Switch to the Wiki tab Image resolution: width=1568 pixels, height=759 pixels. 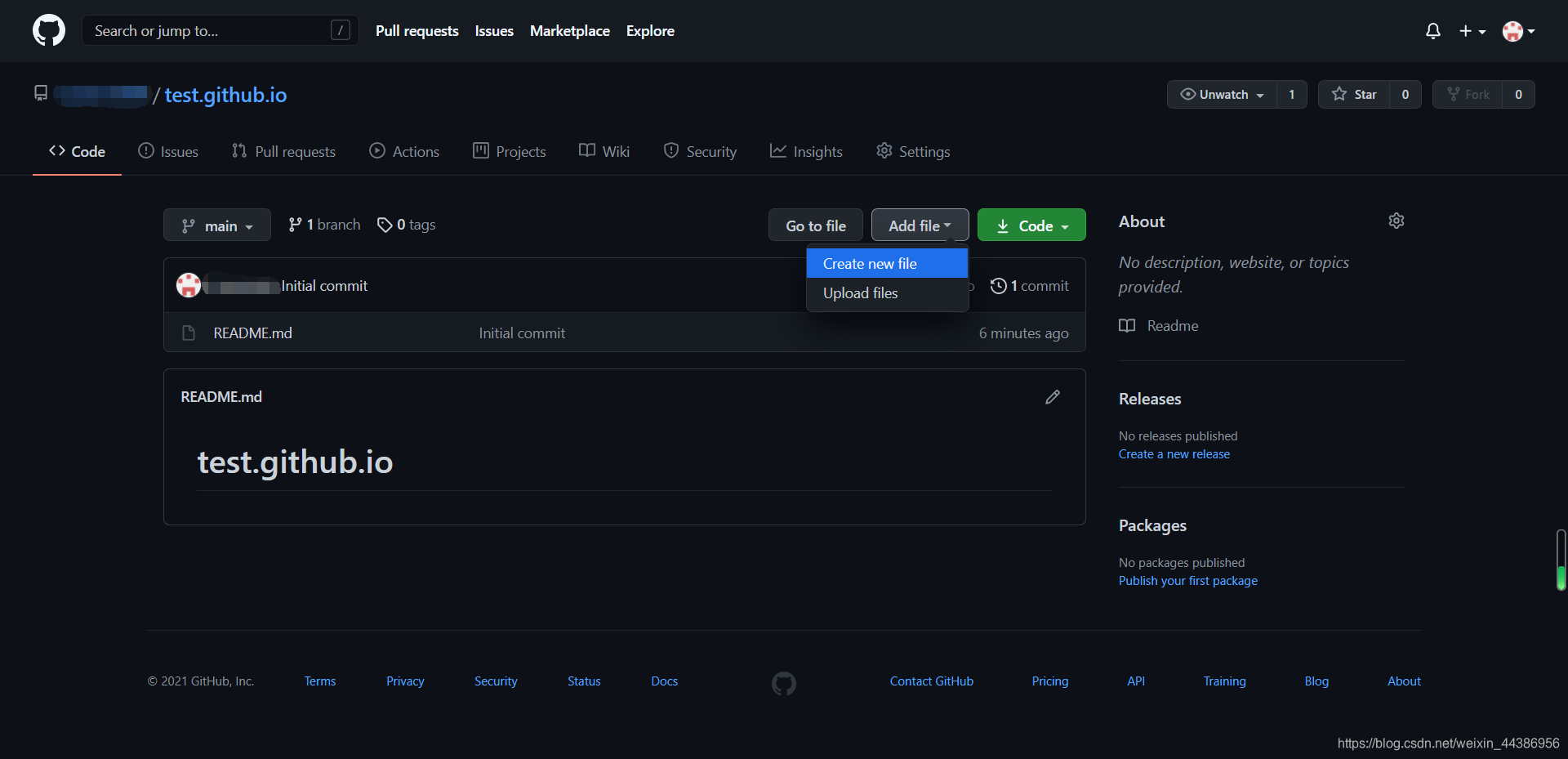[x=604, y=151]
